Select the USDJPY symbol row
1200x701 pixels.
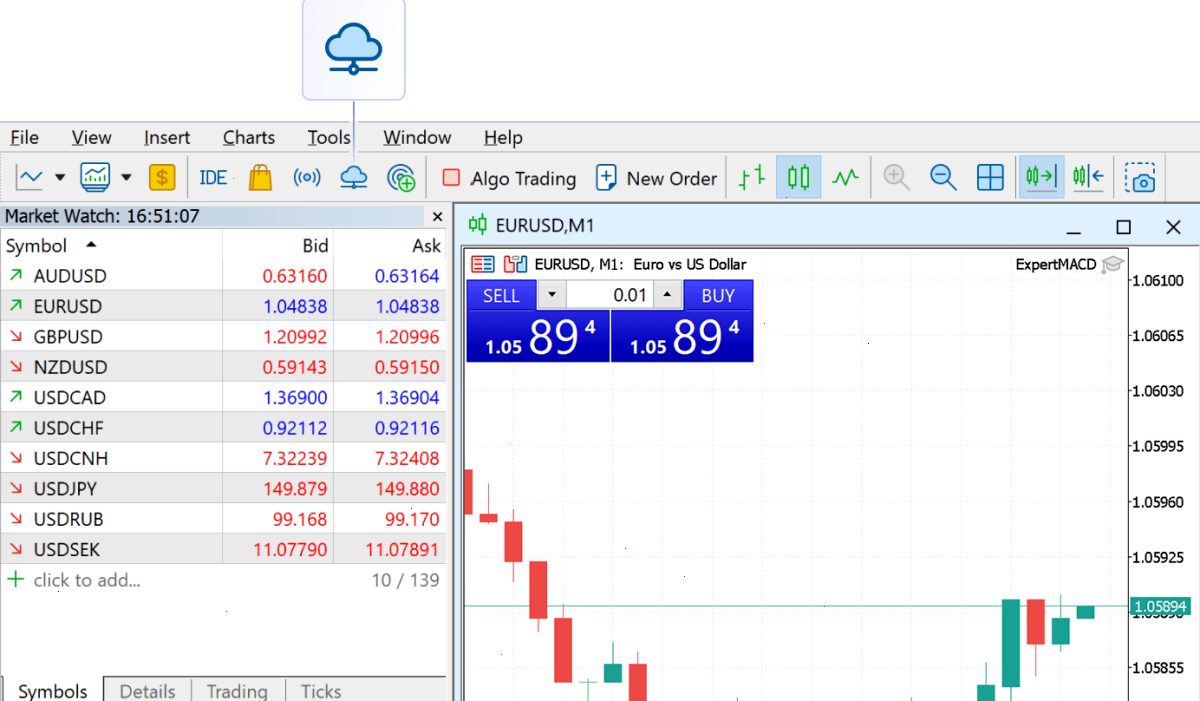(223, 489)
